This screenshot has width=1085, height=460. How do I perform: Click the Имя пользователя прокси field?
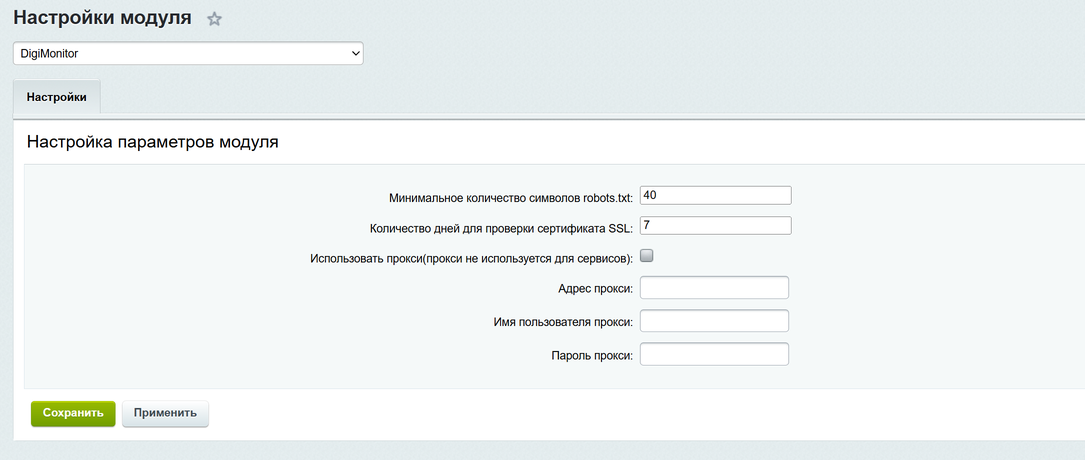pyautogui.click(x=714, y=321)
